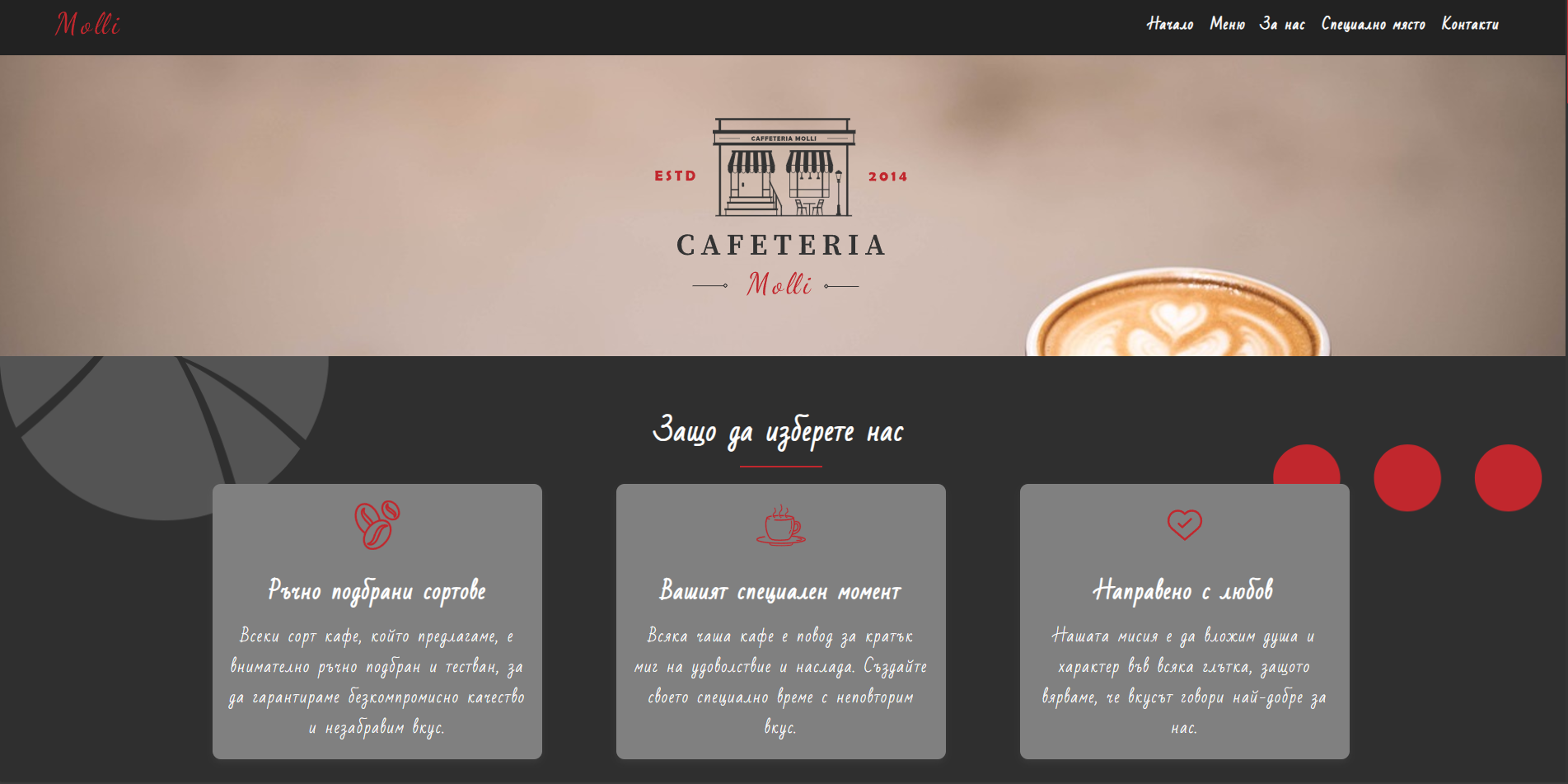Image resolution: width=1568 pixels, height=784 pixels.
Task: Navigate to Специално място
Action: pyautogui.click(x=1374, y=24)
